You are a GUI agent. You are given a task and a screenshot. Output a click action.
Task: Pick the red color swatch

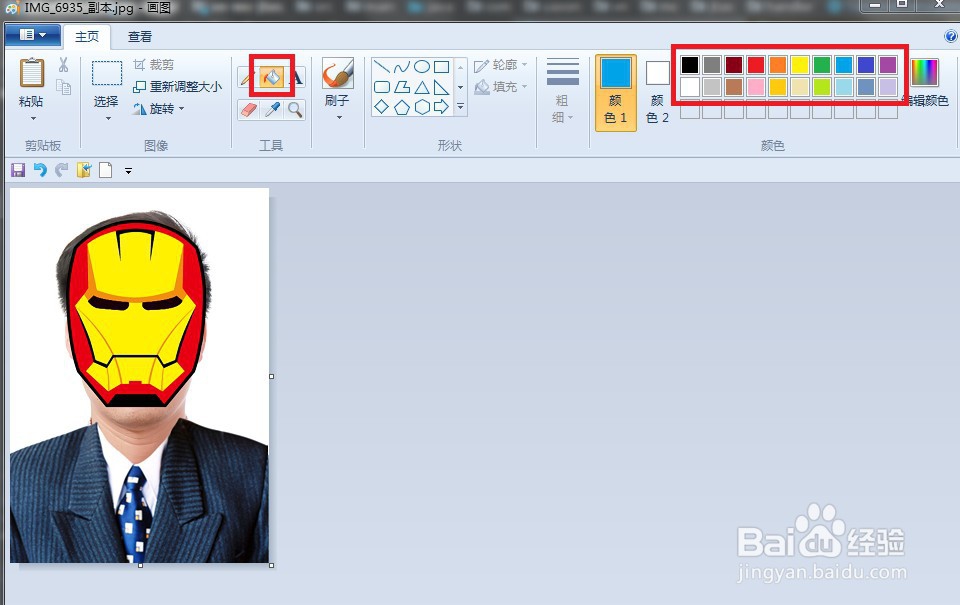coord(756,64)
